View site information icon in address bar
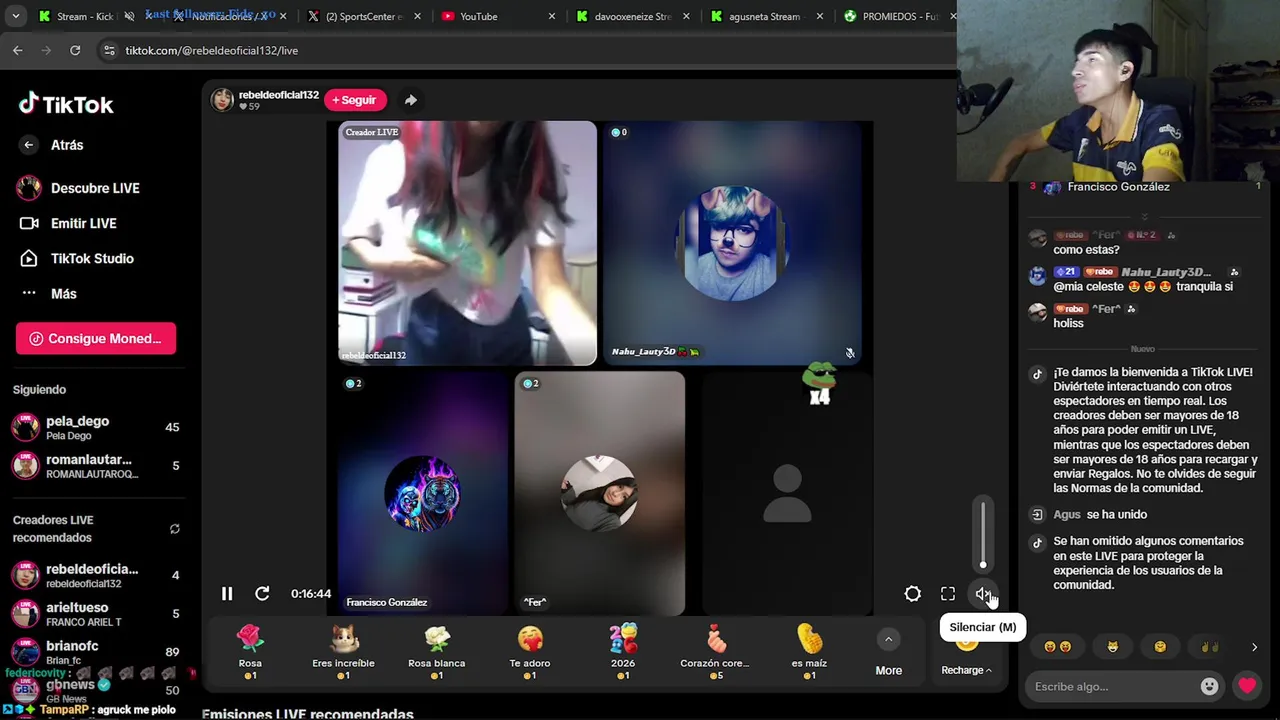The height and width of the screenshot is (720, 1280). tap(109, 50)
